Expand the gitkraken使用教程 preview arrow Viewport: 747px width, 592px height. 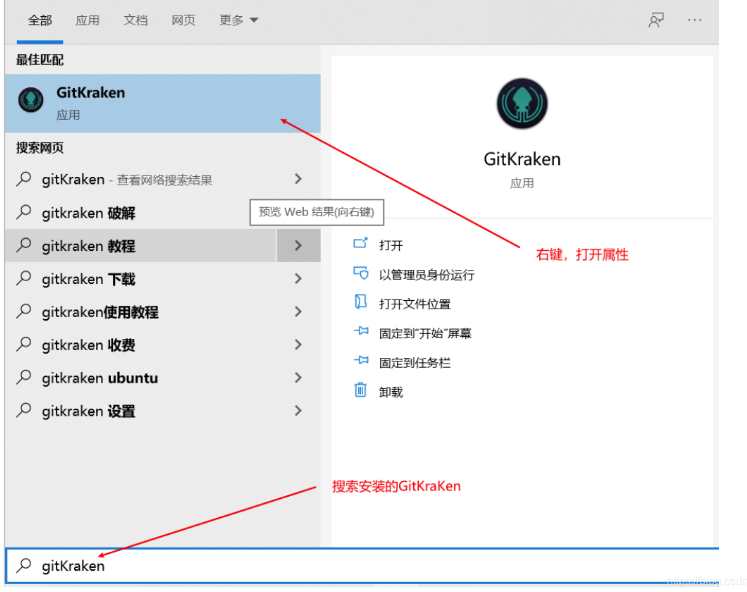298,311
